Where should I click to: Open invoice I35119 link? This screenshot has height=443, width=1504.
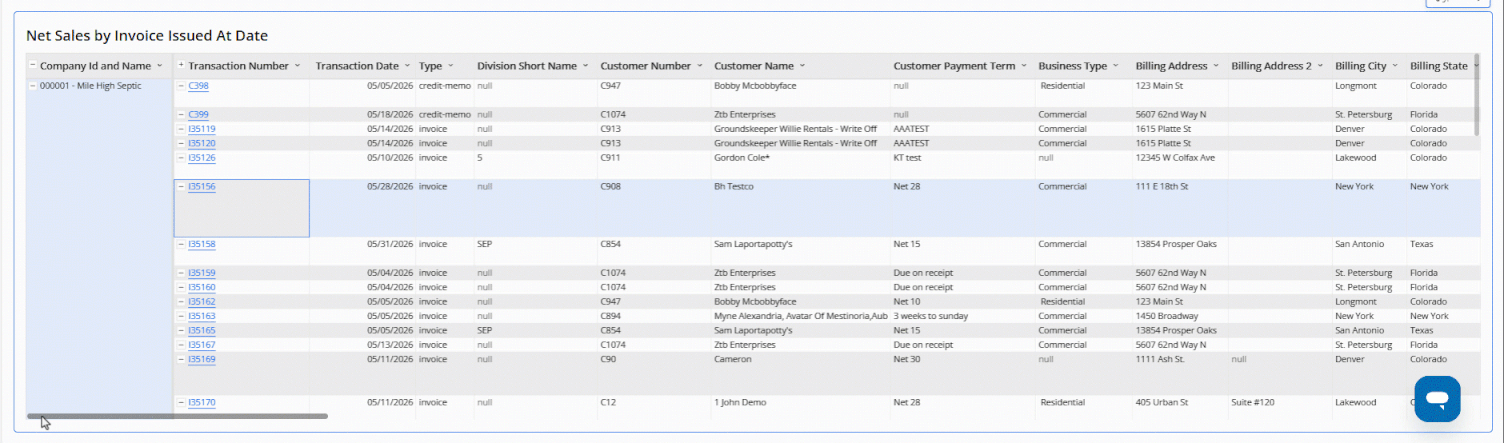pyautogui.click(x=202, y=129)
